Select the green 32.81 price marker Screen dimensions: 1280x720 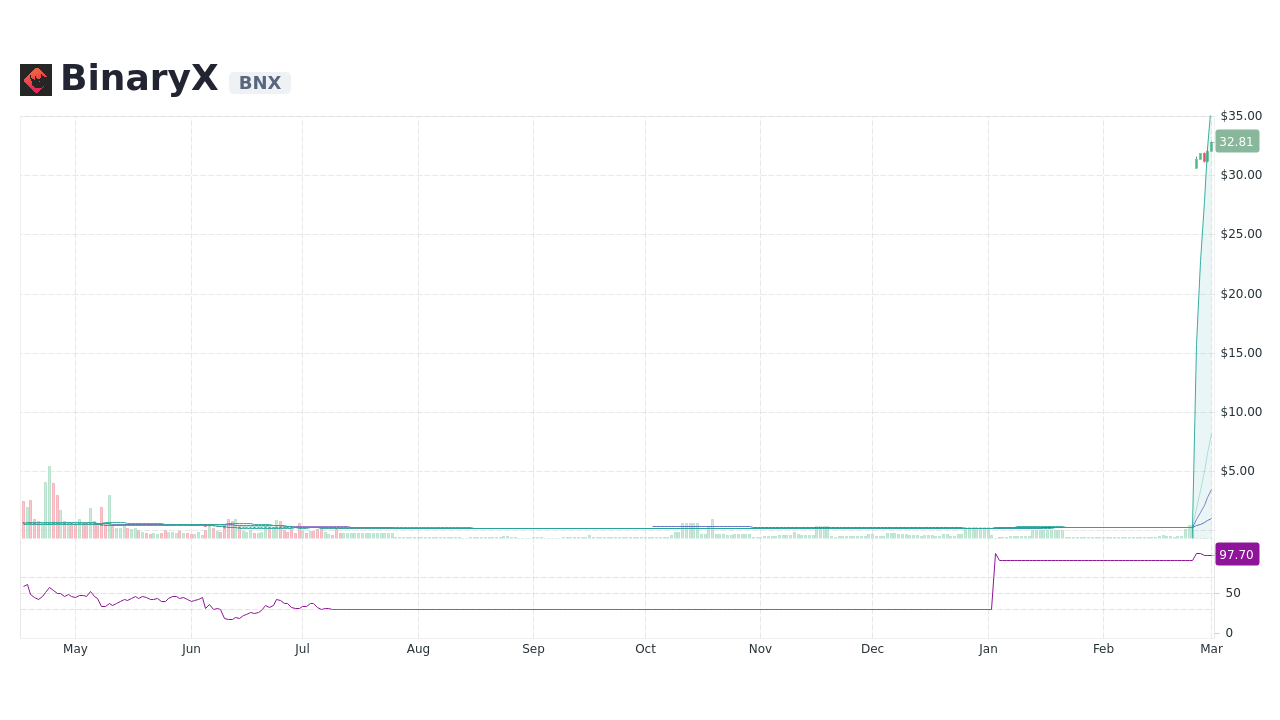1236,141
